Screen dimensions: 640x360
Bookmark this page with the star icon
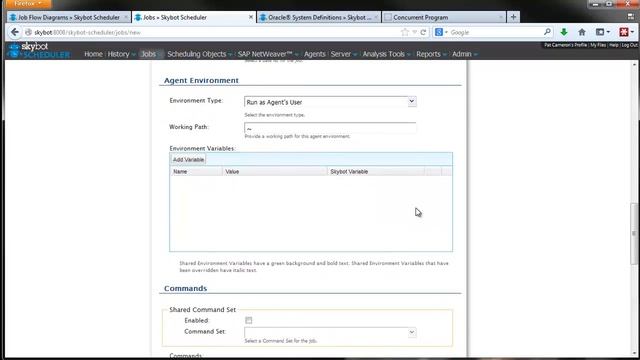404,32
